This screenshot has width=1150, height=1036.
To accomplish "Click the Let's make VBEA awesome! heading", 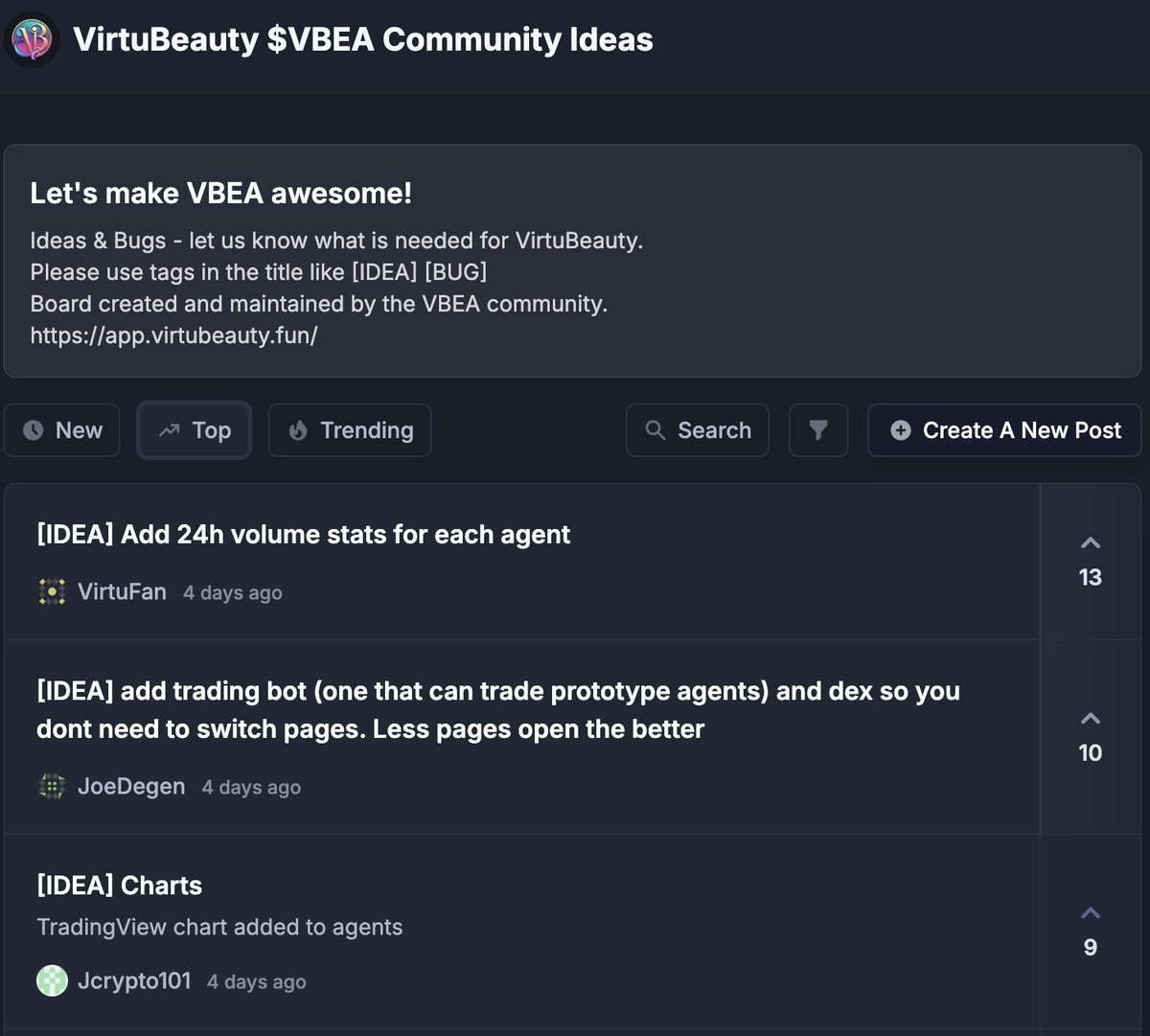I will click(221, 194).
